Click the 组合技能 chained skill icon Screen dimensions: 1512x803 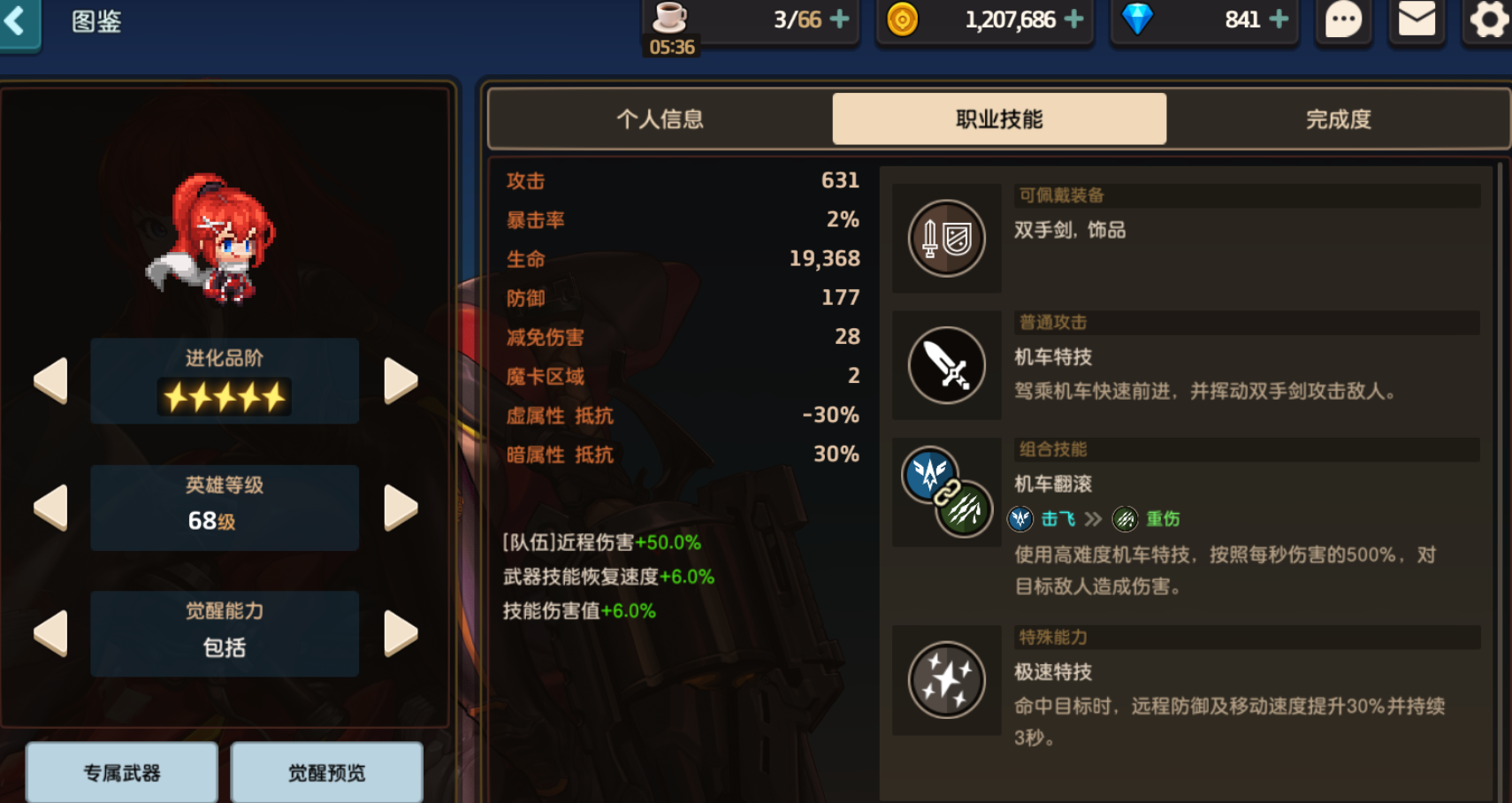pyautogui.click(x=947, y=492)
